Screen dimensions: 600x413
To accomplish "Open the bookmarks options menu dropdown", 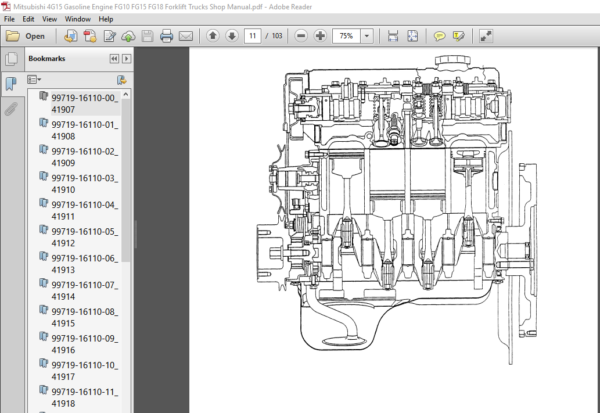I will pos(34,80).
